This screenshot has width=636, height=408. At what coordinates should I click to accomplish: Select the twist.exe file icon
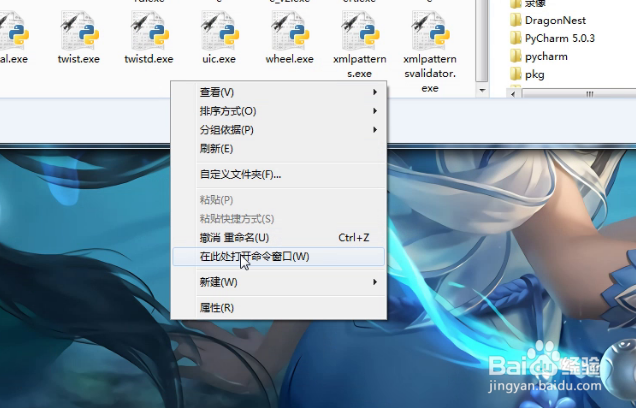pos(79,30)
